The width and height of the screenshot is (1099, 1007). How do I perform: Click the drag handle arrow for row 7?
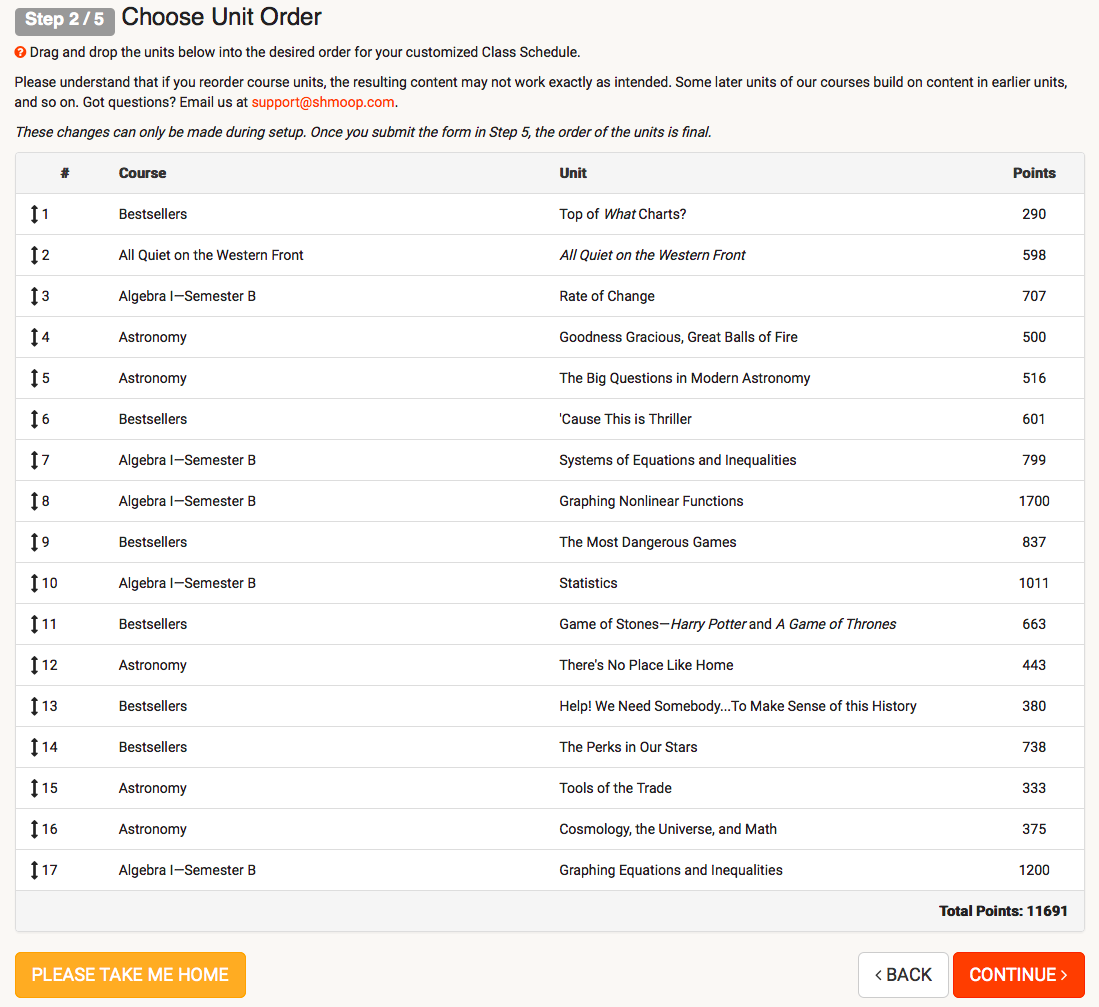34,460
